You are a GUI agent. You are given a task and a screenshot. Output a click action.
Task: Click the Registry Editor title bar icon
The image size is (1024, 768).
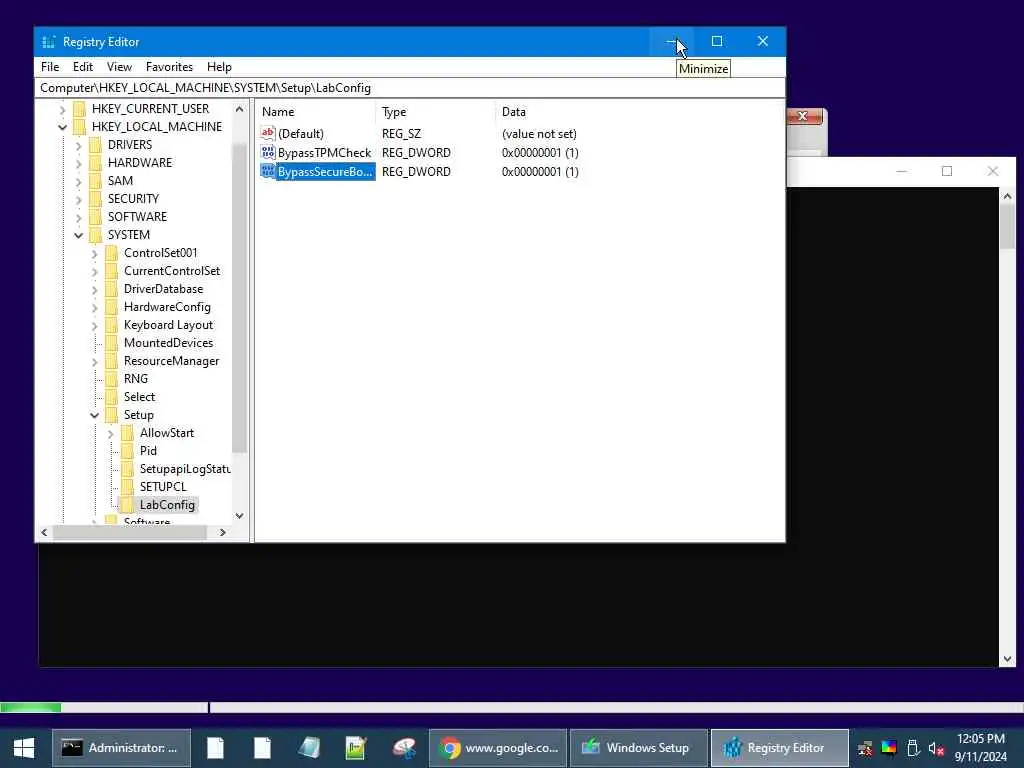48,42
